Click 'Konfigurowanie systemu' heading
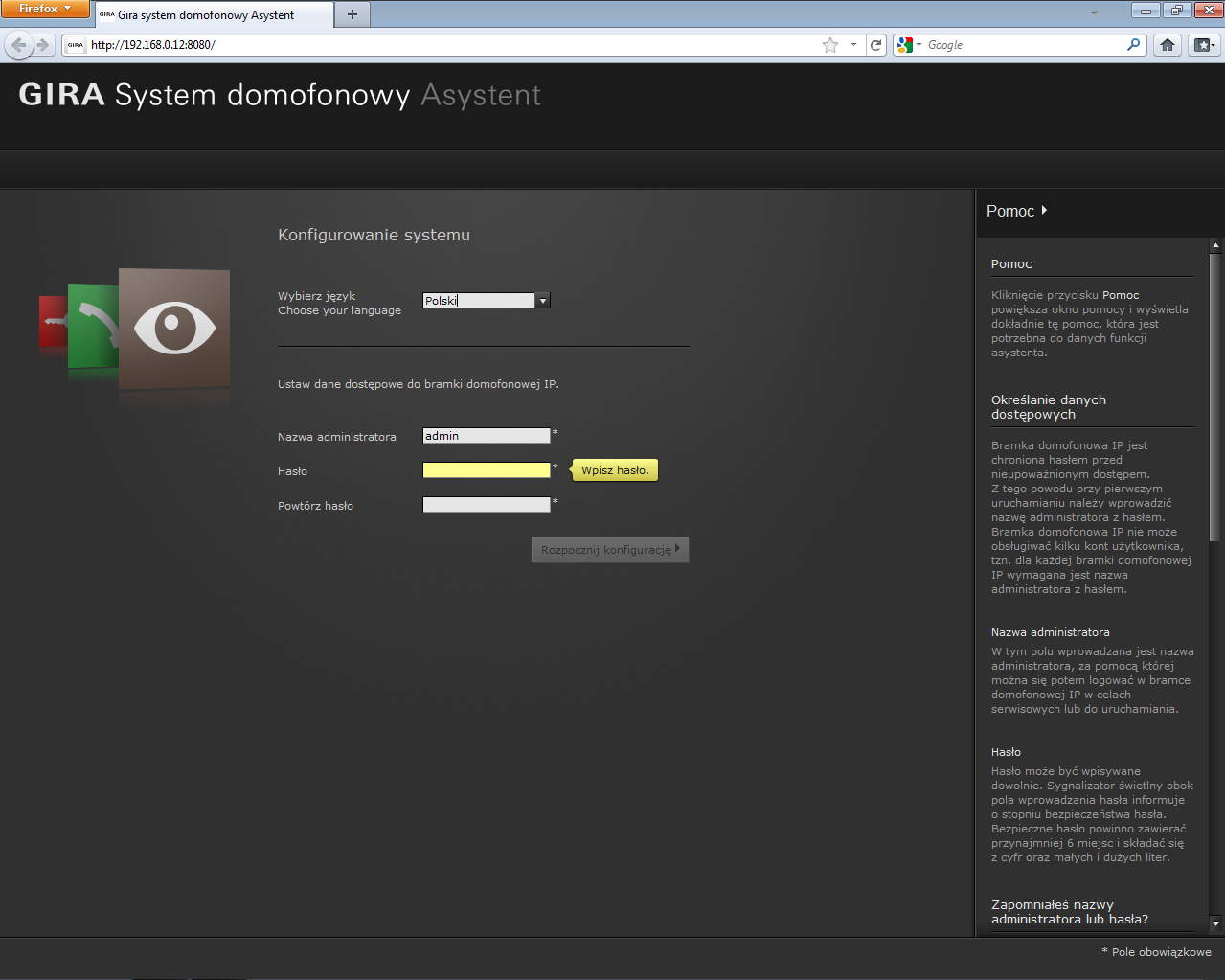Viewport: 1225px width, 980px height. (374, 235)
